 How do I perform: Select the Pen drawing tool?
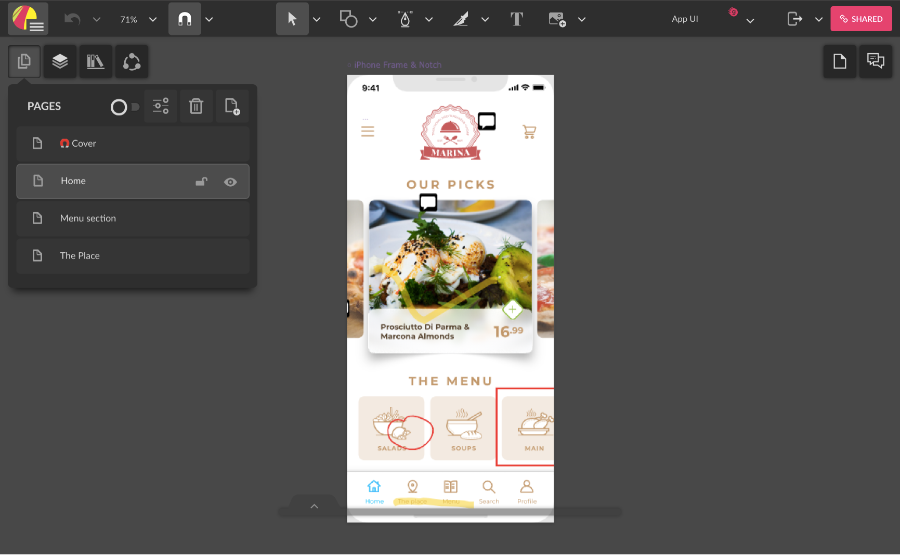pyautogui.click(x=405, y=19)
